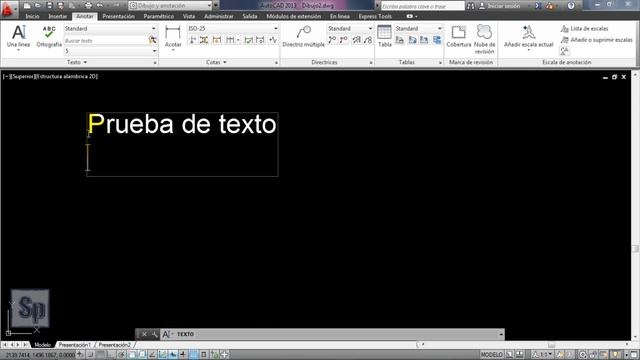Open the Express Tools ribbon tab

click(x=375, y=16)
